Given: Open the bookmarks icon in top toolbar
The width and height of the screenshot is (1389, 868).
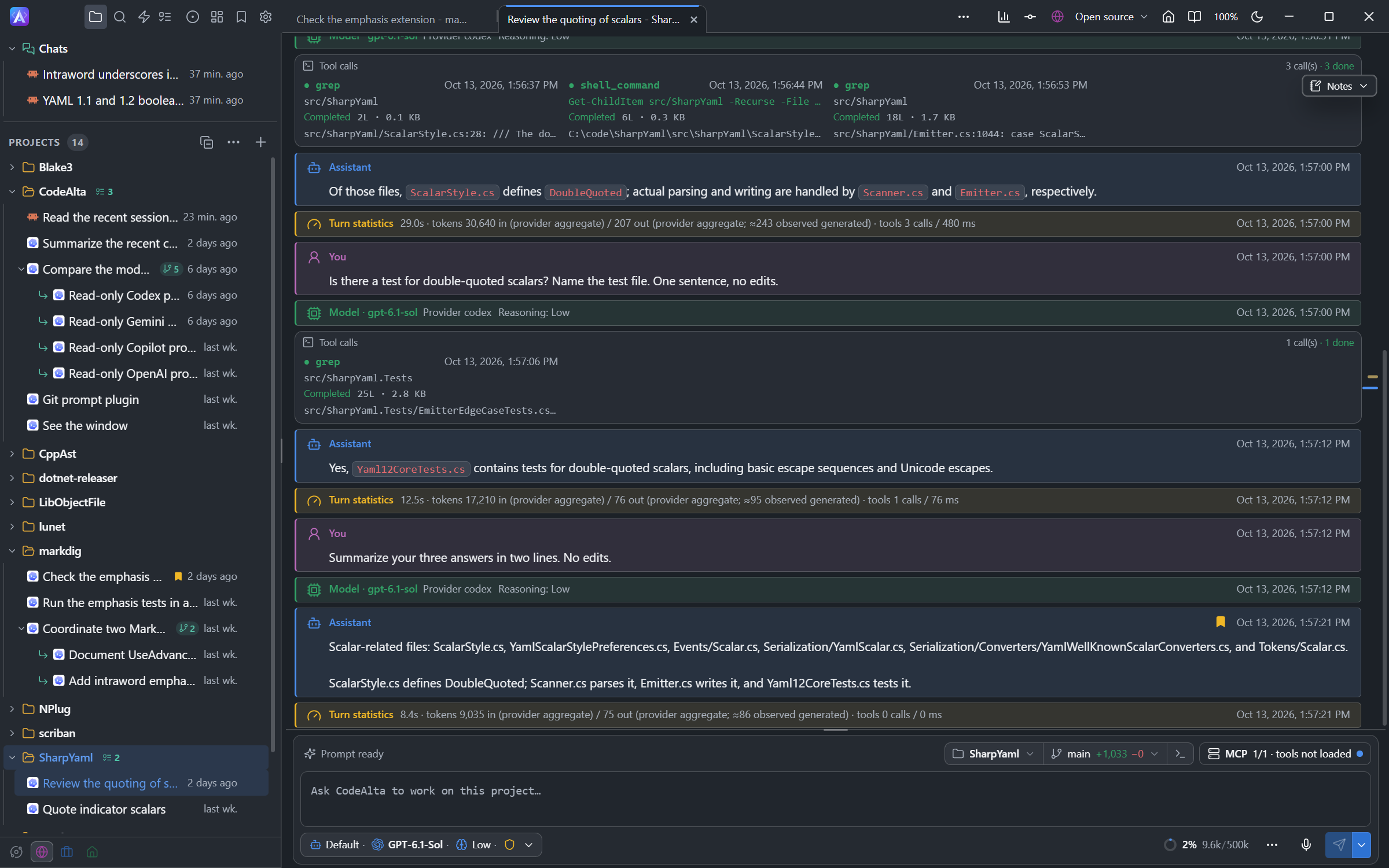Looking at the screenshot, I should 241,17.
